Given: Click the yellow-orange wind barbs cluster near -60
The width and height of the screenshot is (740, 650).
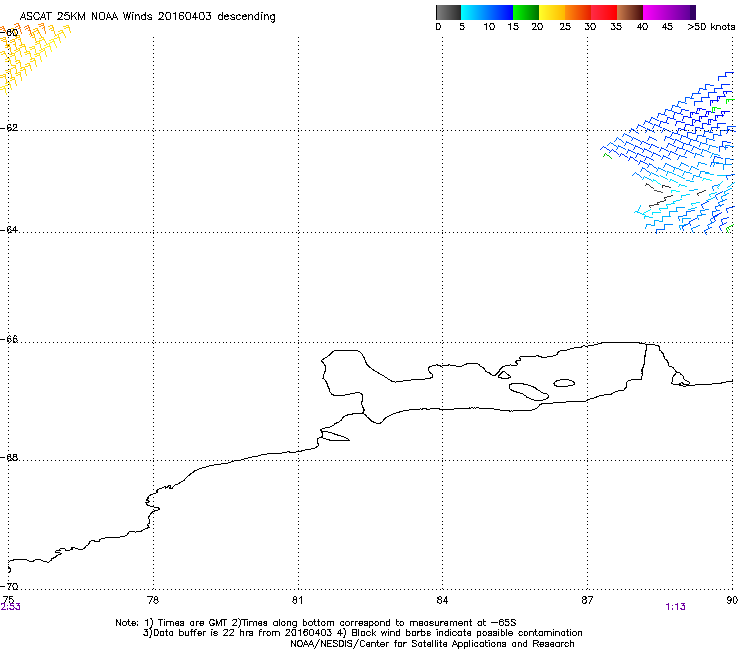Looking at the screenshot, I should click(33, 57).
